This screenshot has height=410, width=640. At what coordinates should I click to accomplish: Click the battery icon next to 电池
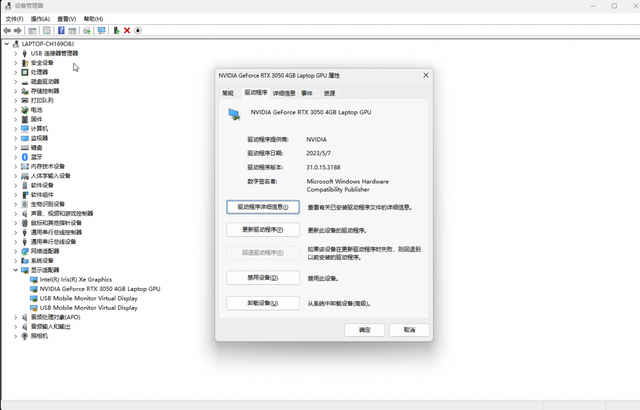coord(25,110)
